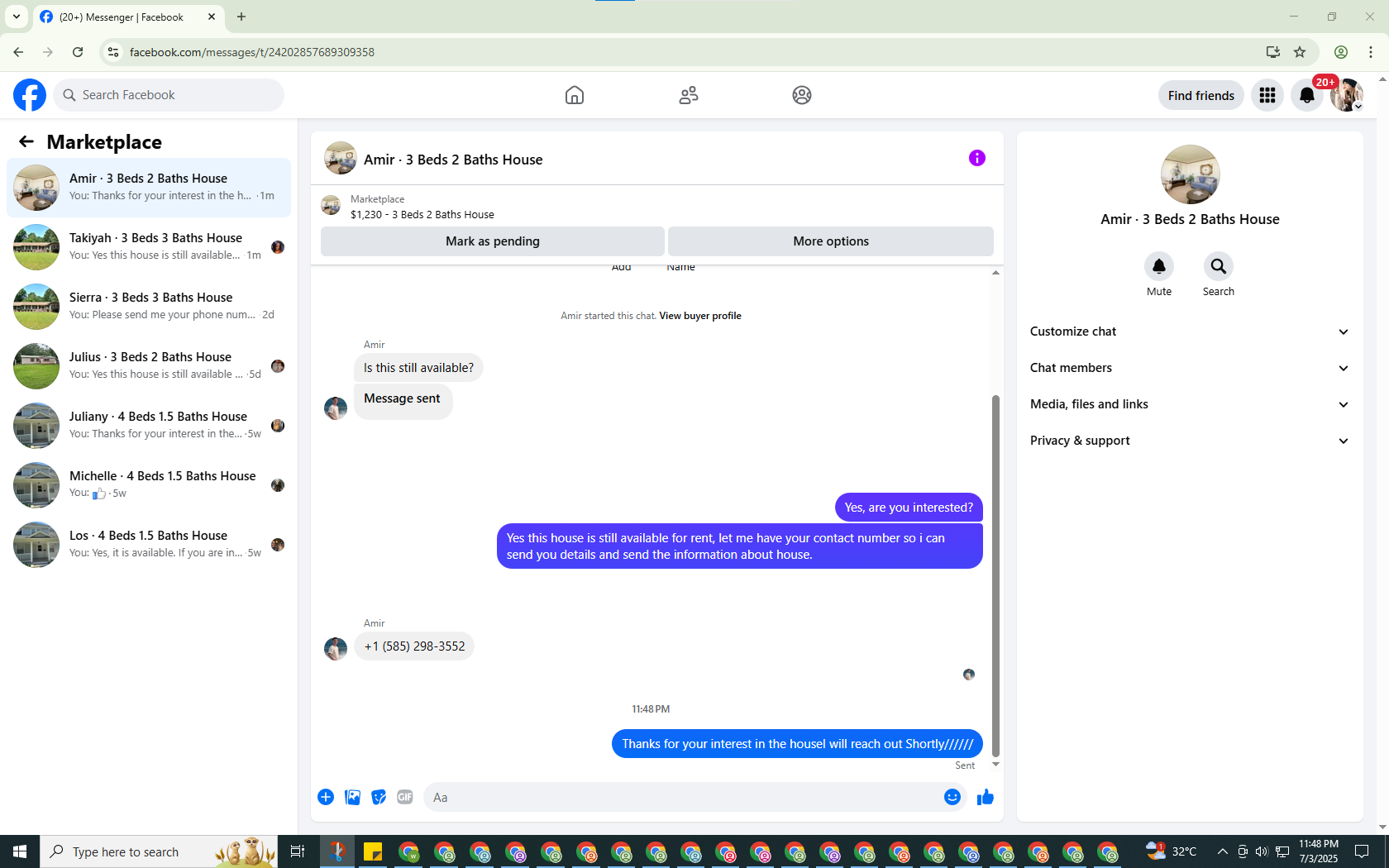Image resolution: width=1389 pixels, height=868 pixels.
Task: Open the Home feed icon
Action: [575, 95]
